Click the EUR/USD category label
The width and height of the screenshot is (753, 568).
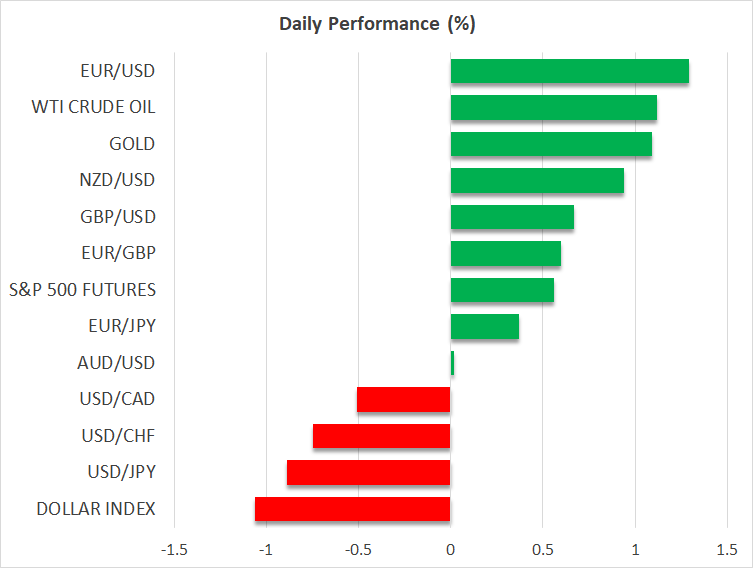pos(118,71)
